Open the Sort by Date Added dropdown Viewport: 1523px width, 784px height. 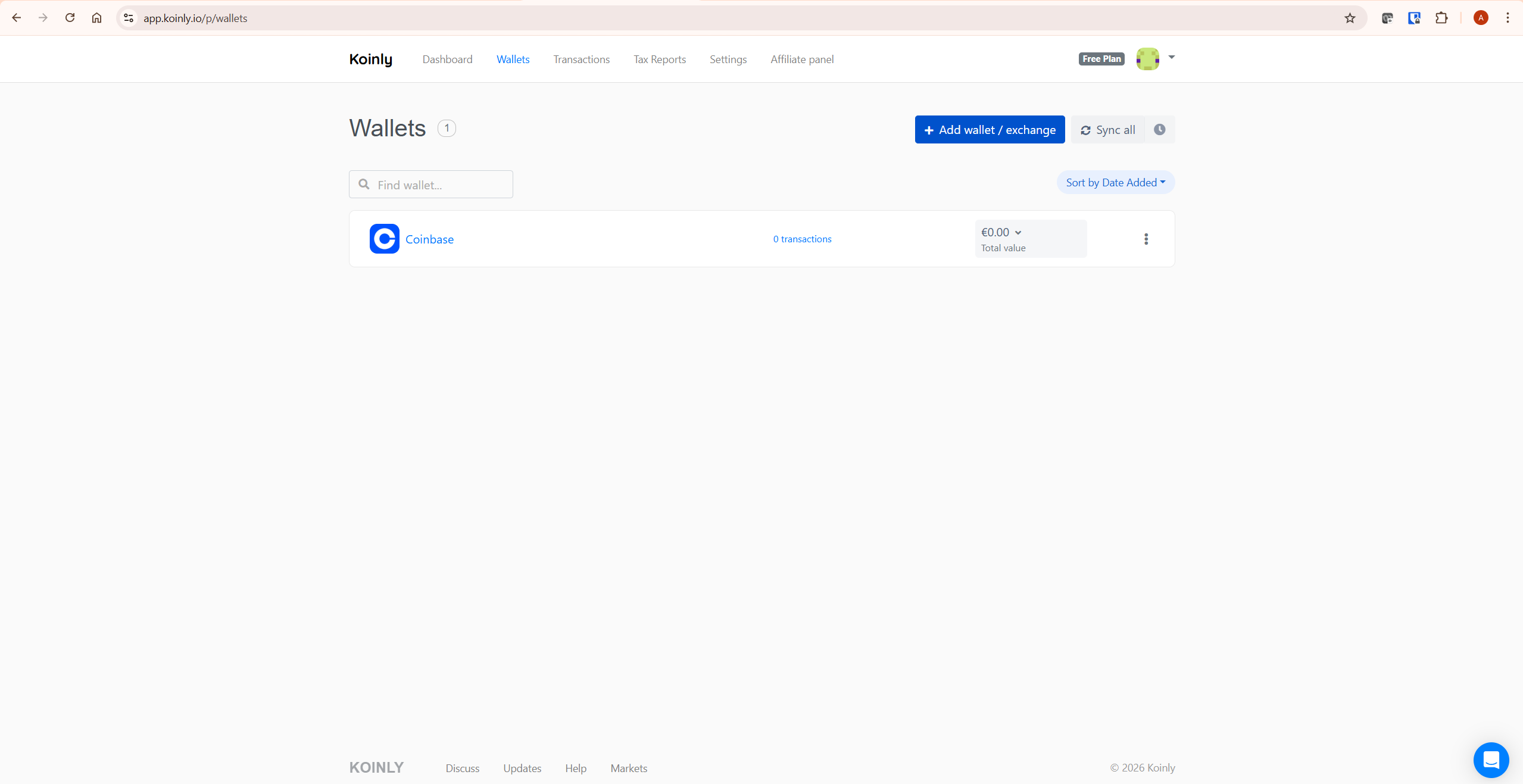tap(1115, 182)
